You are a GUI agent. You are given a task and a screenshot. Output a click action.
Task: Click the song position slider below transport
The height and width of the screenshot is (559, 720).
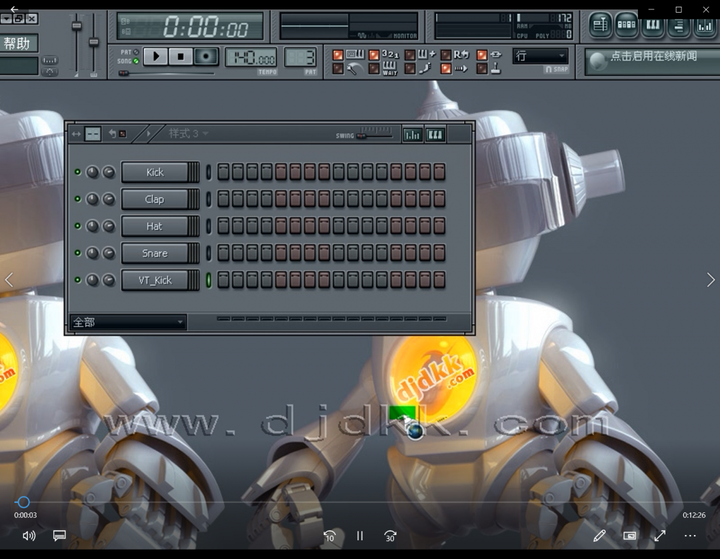point(166,73)
